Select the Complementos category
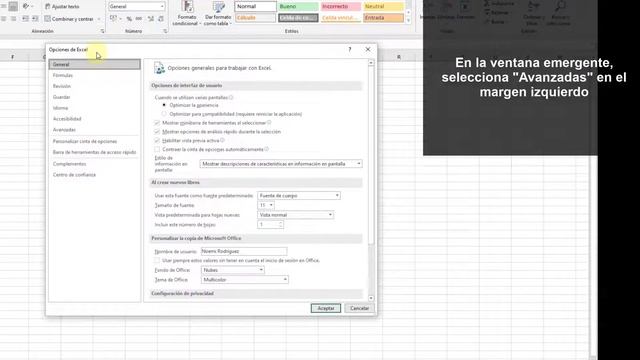The image size is (640, 360). (x=94, y=164)
